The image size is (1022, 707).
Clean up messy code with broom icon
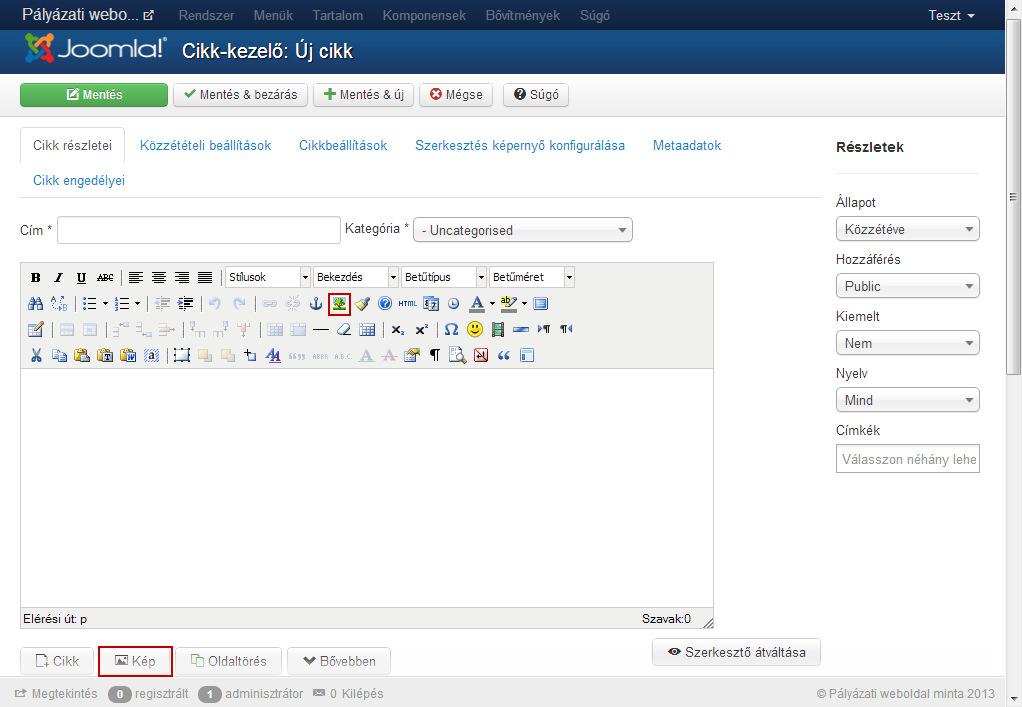tap(362, 304)
